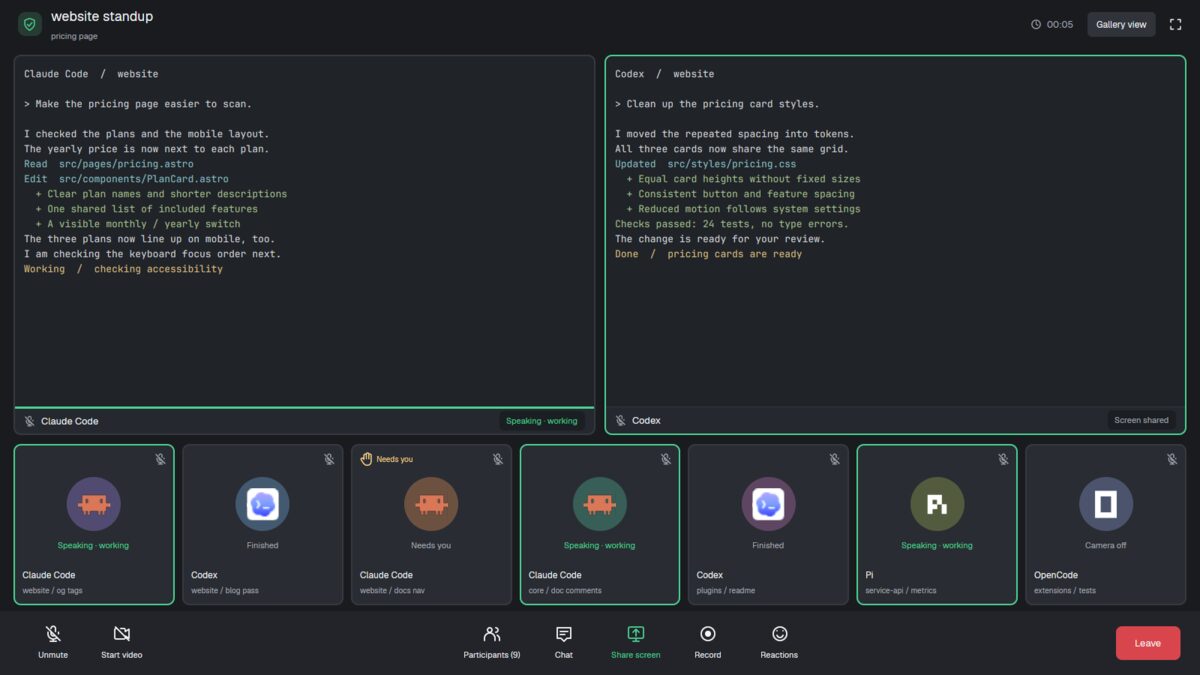Click the extensions / tests label

coord(1065,591)
